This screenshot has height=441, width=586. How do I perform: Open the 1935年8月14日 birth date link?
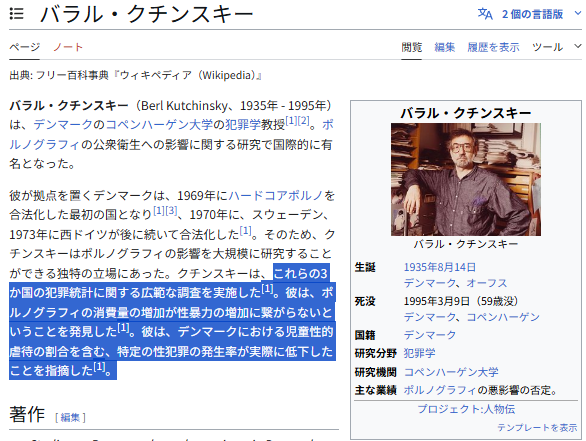point(440,267)
